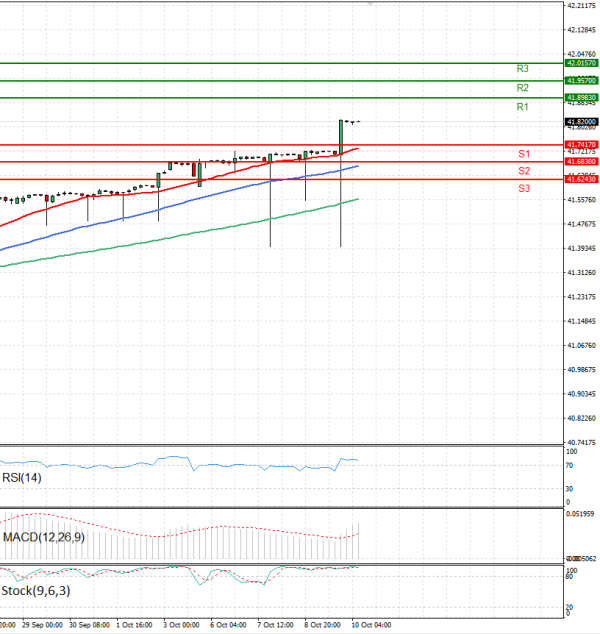This screenshot has height=634, width=600.
Task: Click the S1 support label
Action: pos(524,153)
